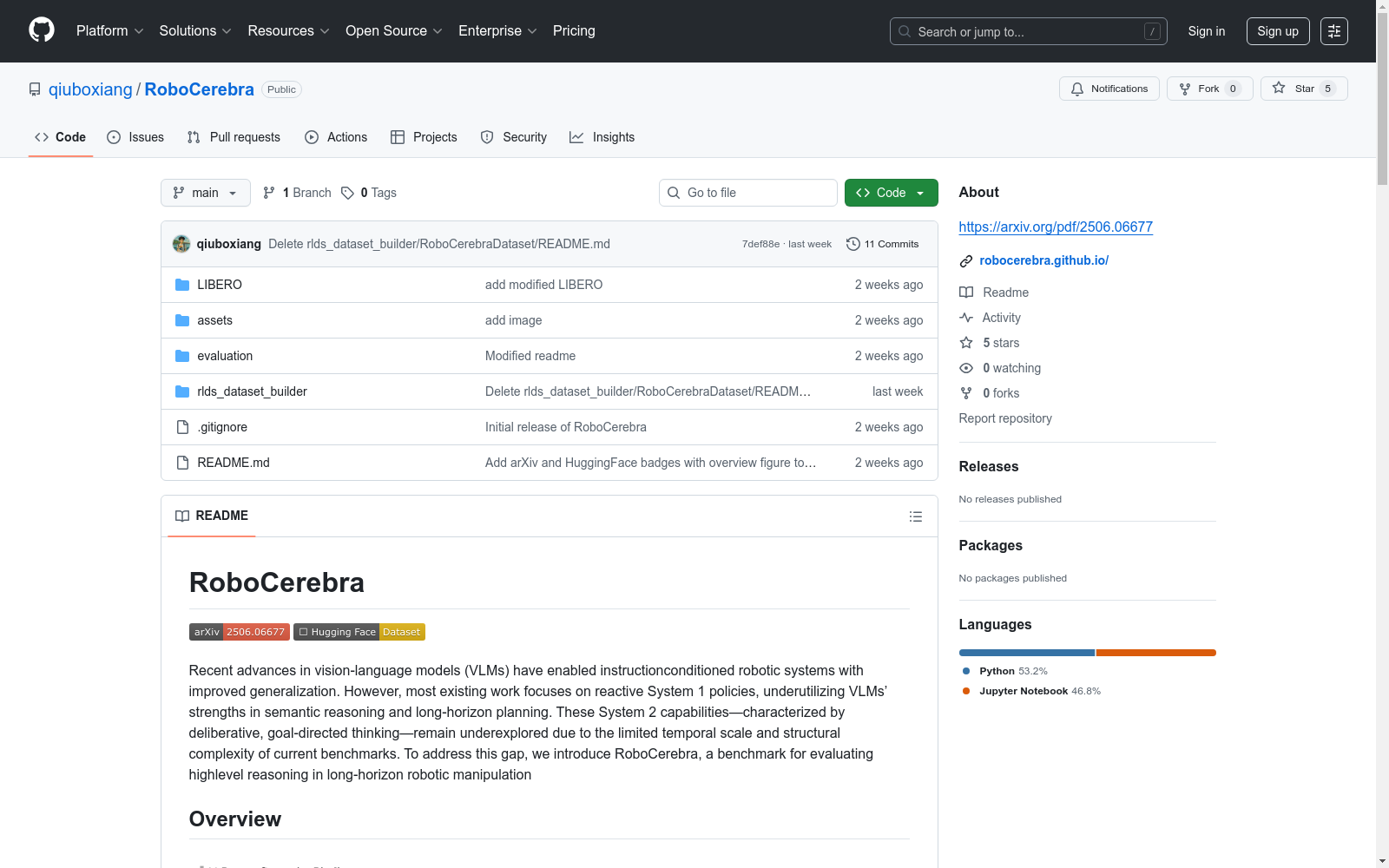This screenshot has width=1389, height=868.
Task: Click the arXiv 2506.06677 badge
Action: pos(240,632)
